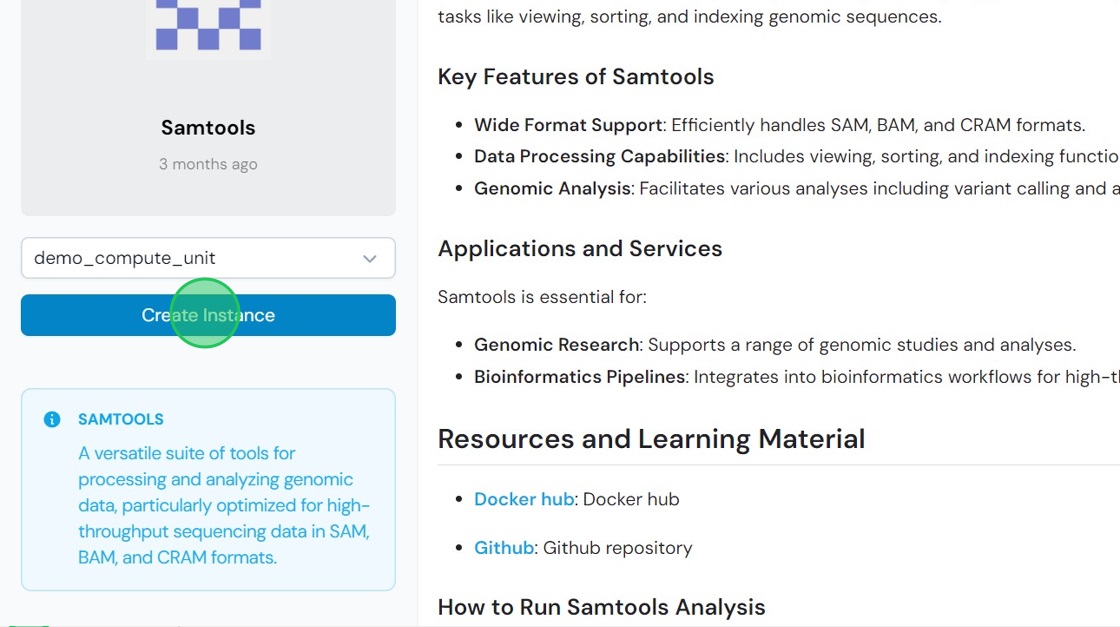
Task: Click the Samtools title under the logo
Action: 208,128
